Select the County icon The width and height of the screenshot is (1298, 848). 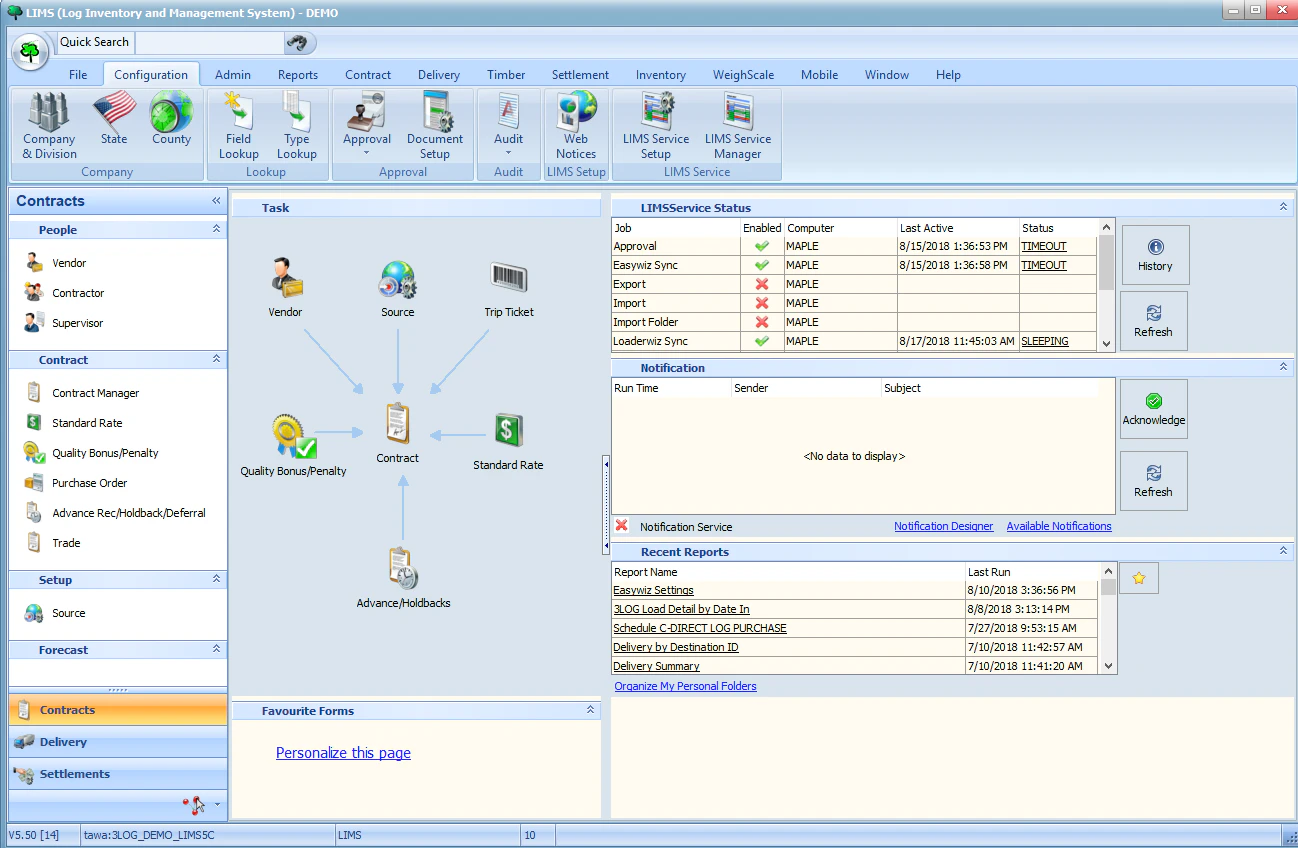[171, 120]
